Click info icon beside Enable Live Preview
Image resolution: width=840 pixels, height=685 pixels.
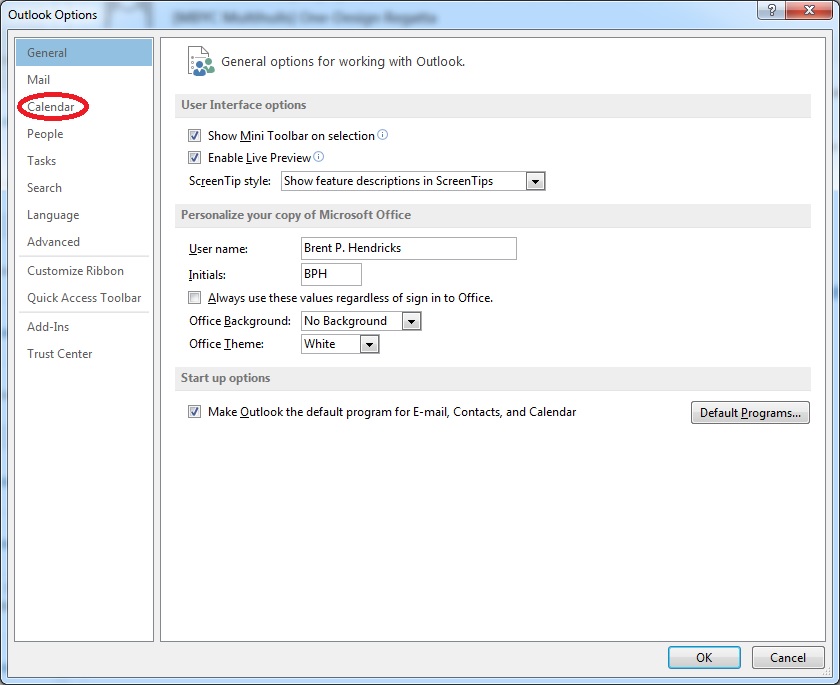(x=319, y=157)
